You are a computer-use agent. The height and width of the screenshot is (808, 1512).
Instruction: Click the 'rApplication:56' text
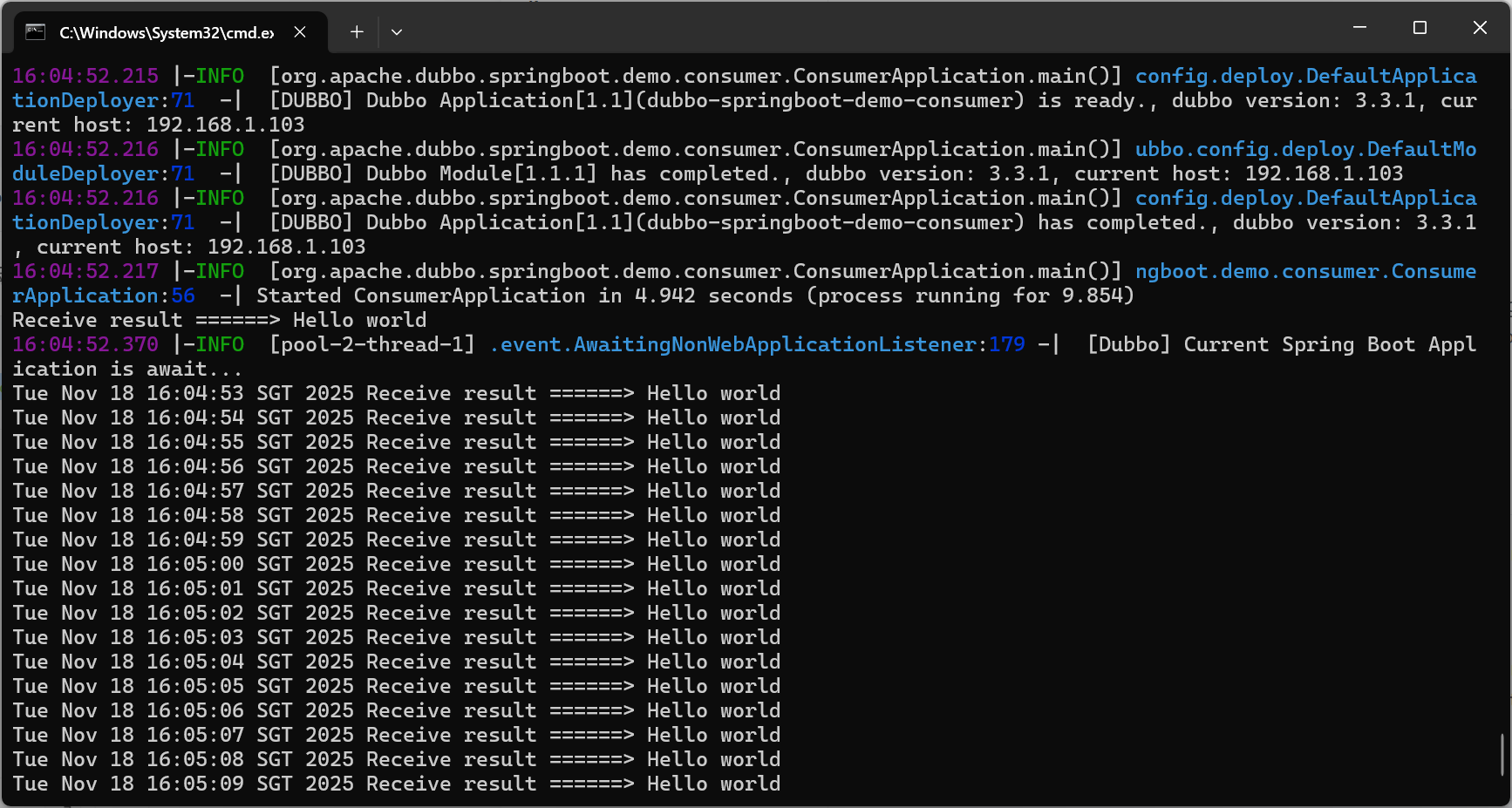click(104, 295)
